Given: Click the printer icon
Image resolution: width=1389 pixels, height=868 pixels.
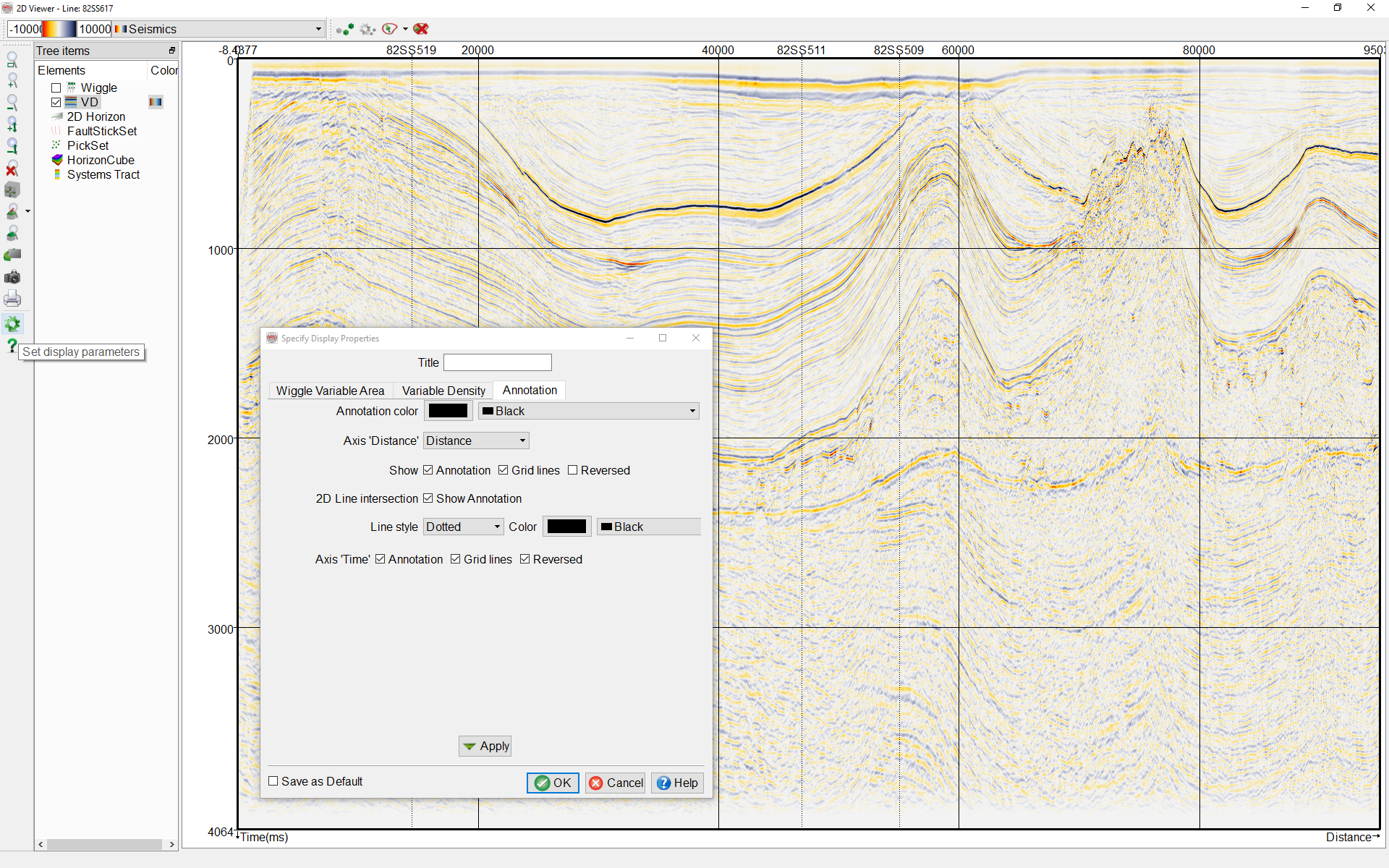Looking at the screenshot, I should pos(12,299).
